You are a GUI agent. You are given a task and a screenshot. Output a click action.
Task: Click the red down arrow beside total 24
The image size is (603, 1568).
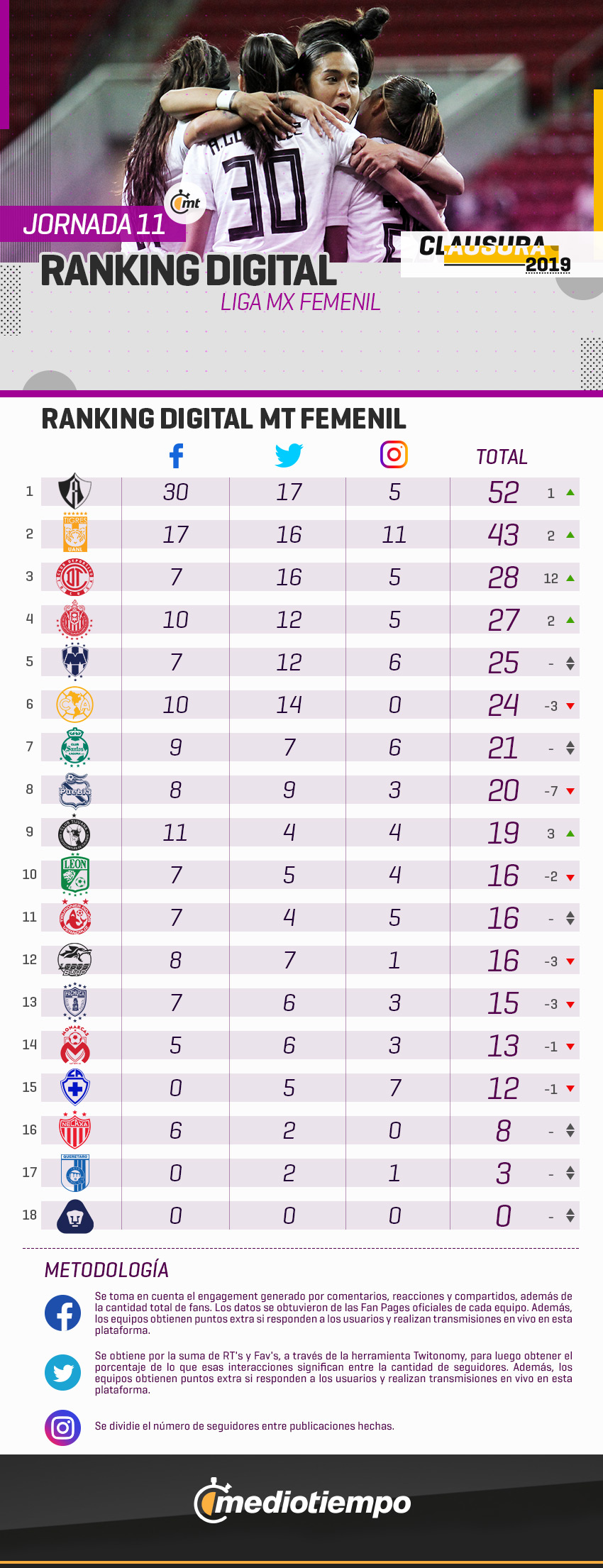pyautogui.click(x=570, y=706)
